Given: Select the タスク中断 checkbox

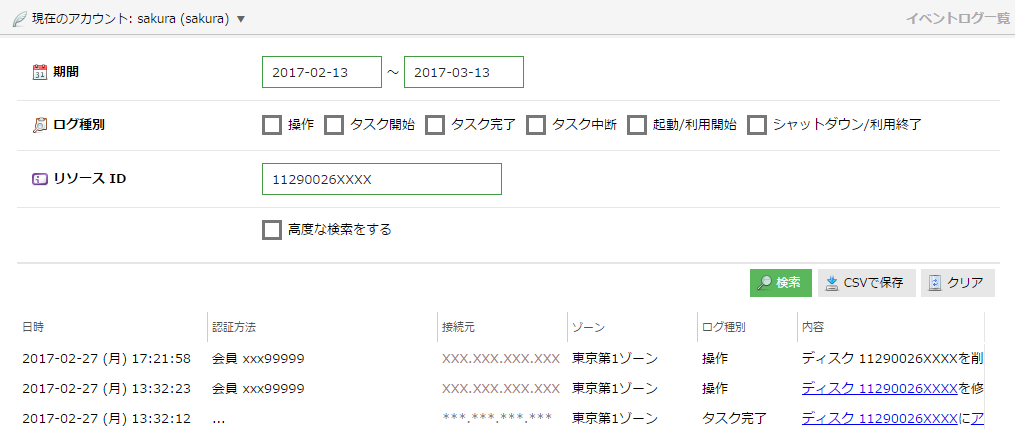Looking at the screenshot, I should [536, 125].
